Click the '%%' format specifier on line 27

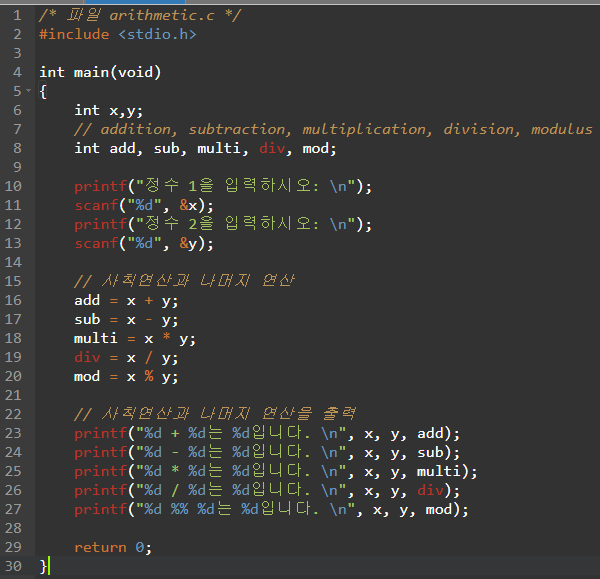[x=179, y=510]
